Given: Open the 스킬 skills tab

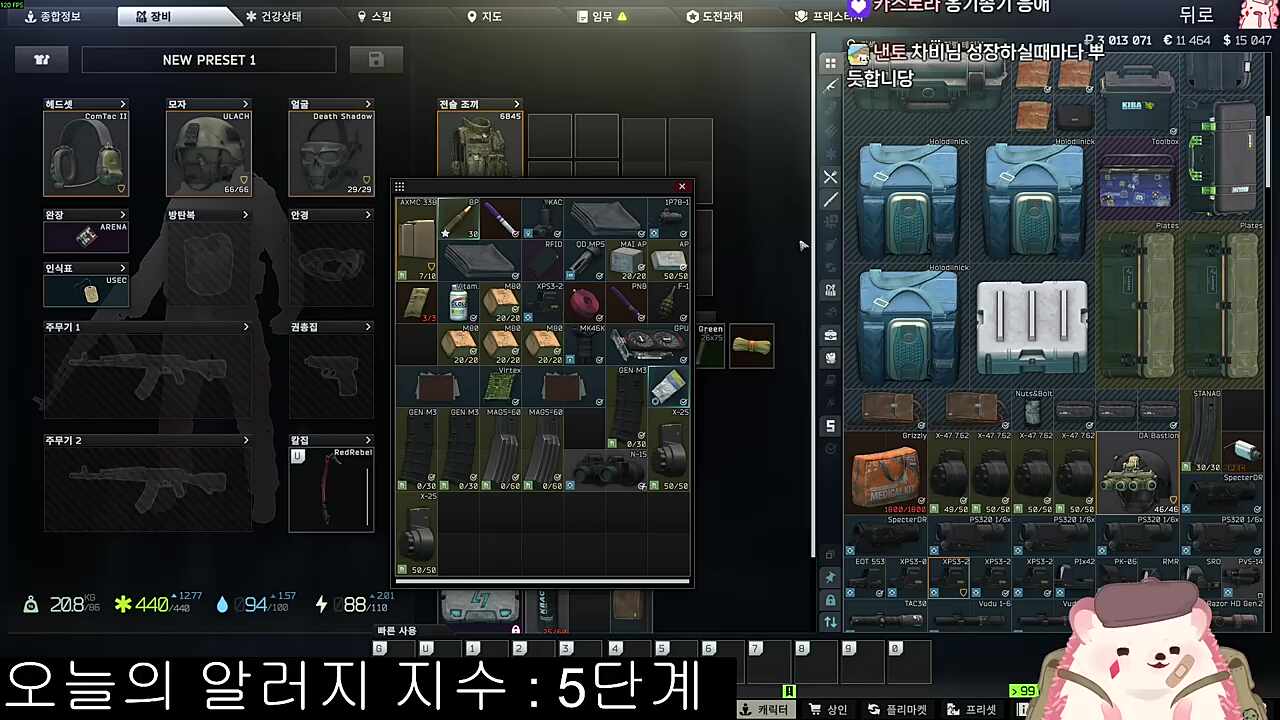Looking at the screenshot, I should tap(375, 17).
